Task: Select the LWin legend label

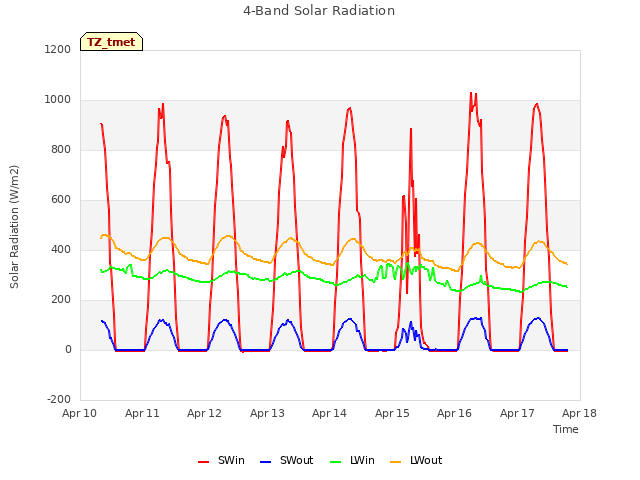Action: coord(362,460)
